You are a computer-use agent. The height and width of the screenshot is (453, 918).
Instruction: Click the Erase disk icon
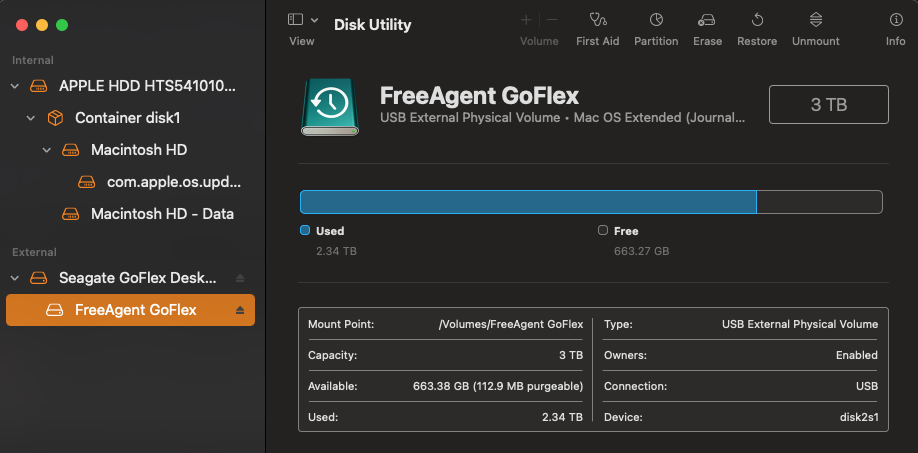(707, 20)
